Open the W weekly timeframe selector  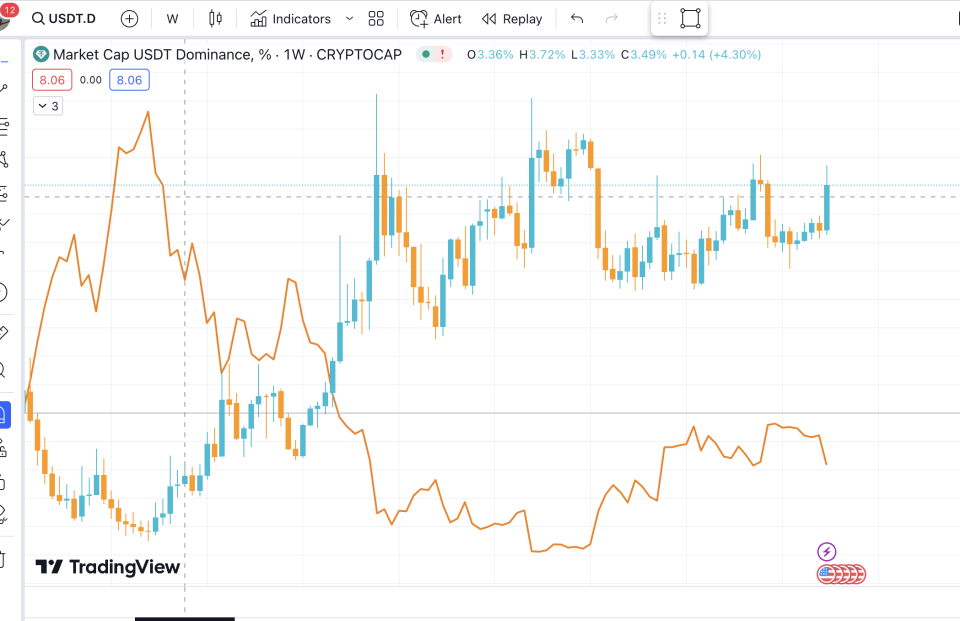172,19
